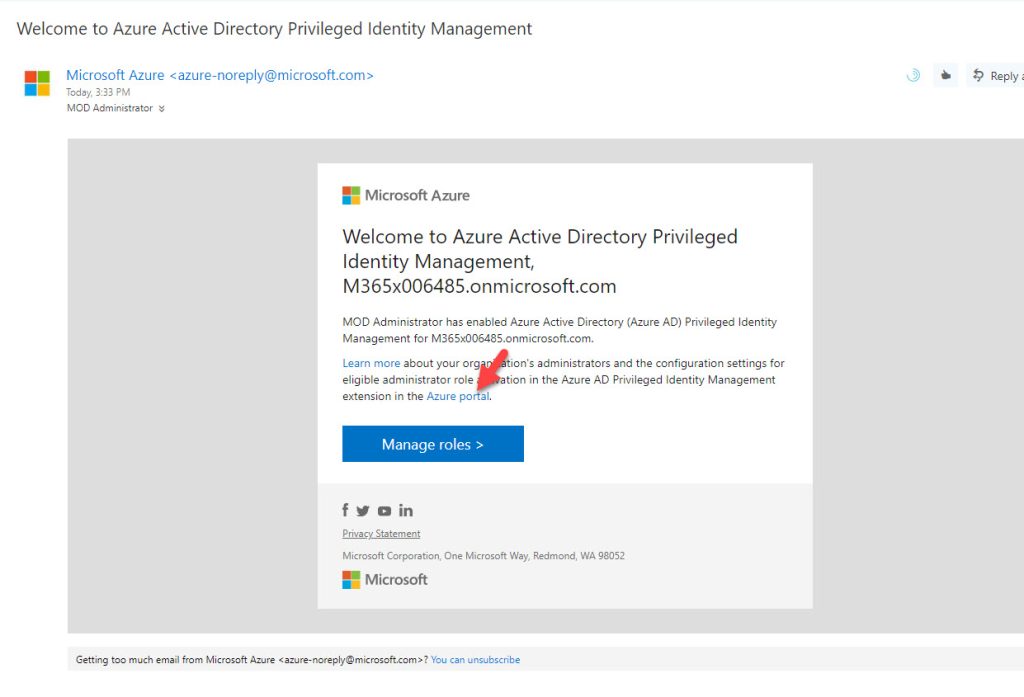Click the Reply all arrow icon

coord(977,75)
